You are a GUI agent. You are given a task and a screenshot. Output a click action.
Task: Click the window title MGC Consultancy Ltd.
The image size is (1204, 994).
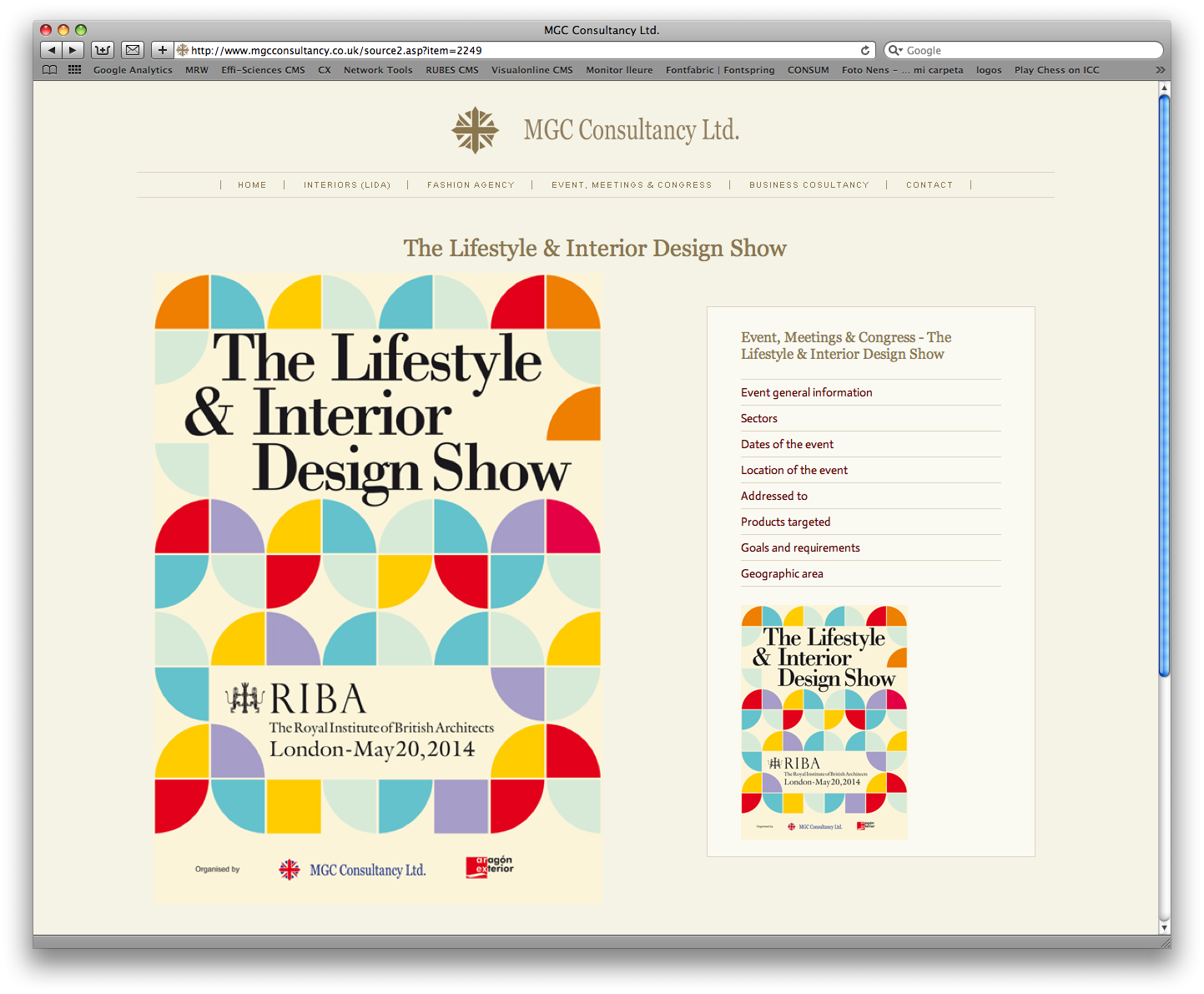(602, 30)
